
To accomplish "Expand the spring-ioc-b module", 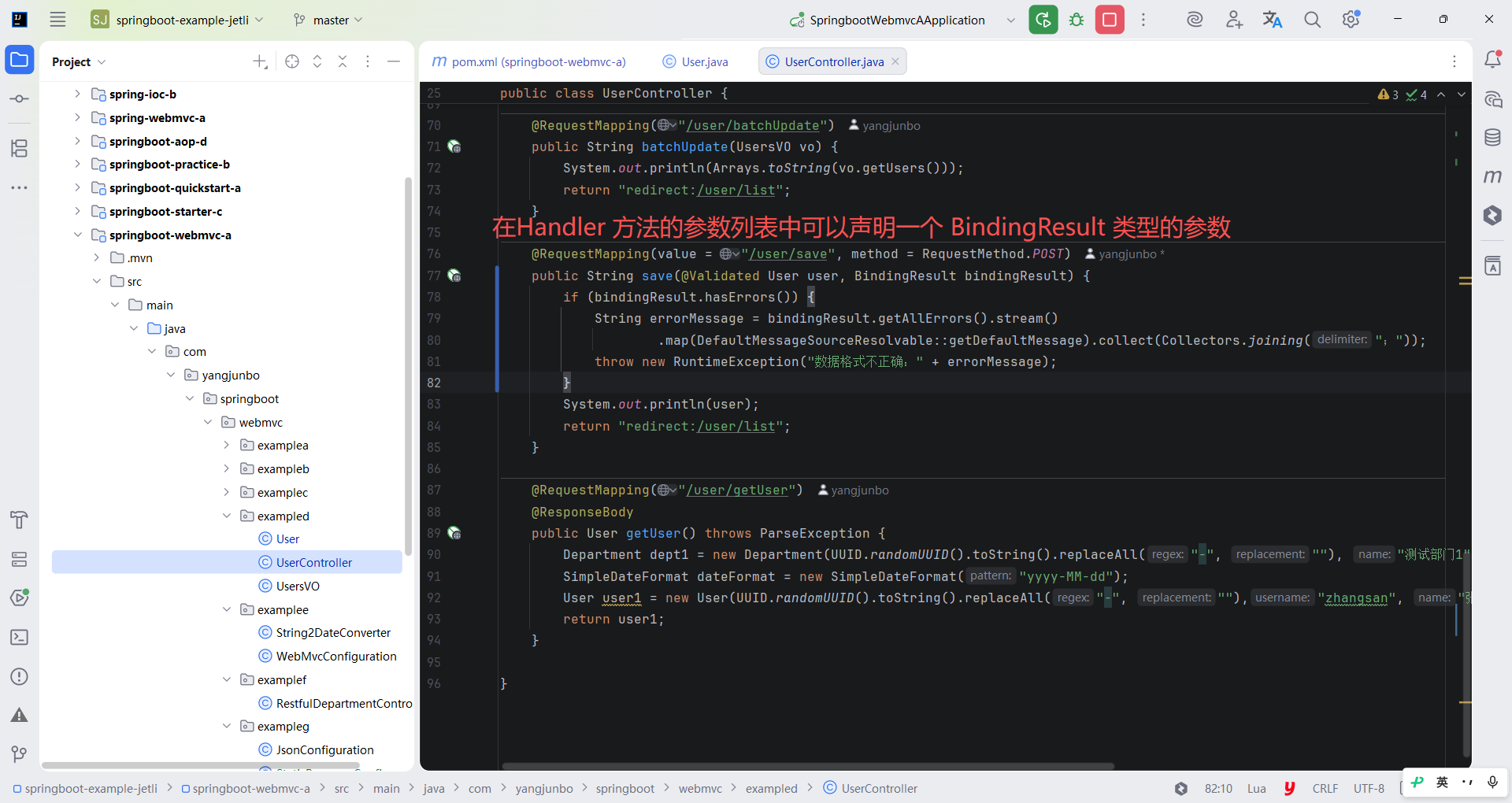I will pos(77,94).
